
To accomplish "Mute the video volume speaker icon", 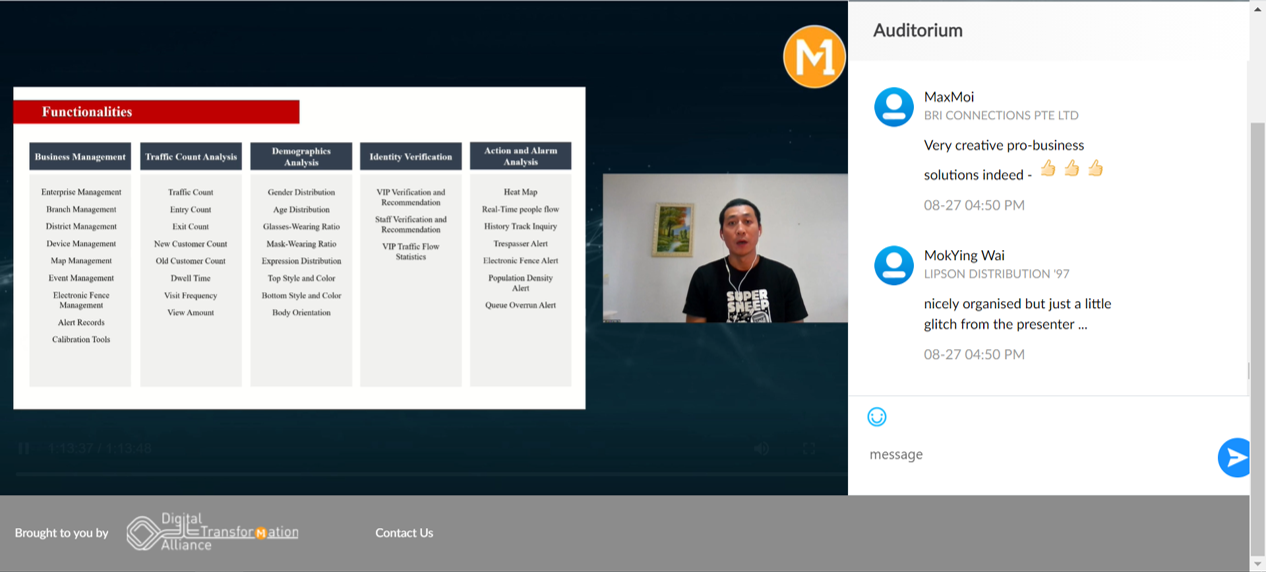I will [x=762, y=449].
